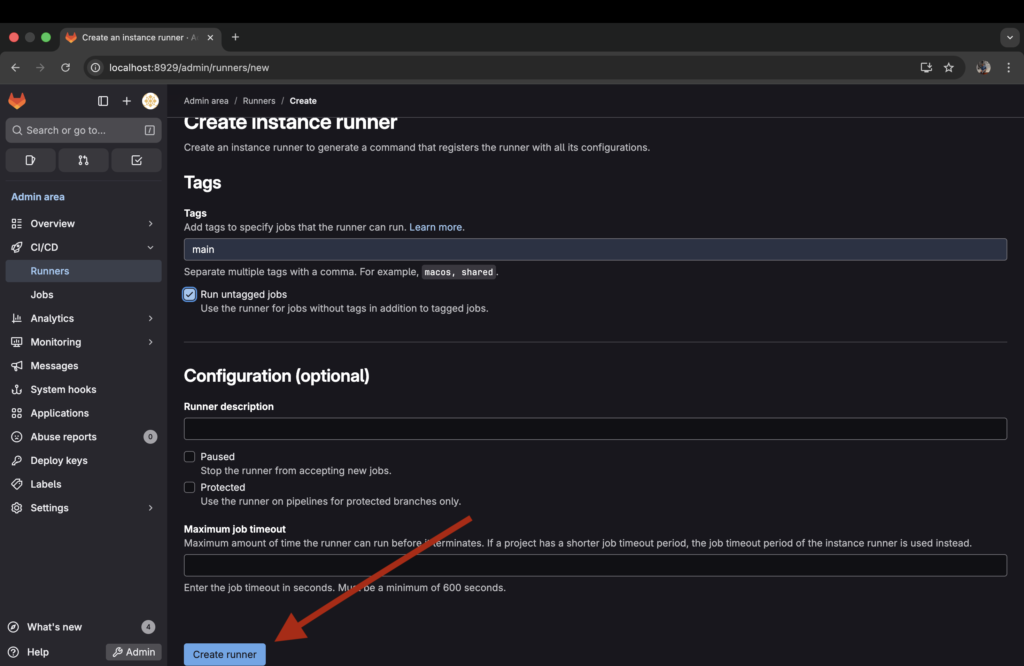Open the to-do list icon in sidebar
The width and height of the screenshot is (1024, 666).
tap(136, 159)
